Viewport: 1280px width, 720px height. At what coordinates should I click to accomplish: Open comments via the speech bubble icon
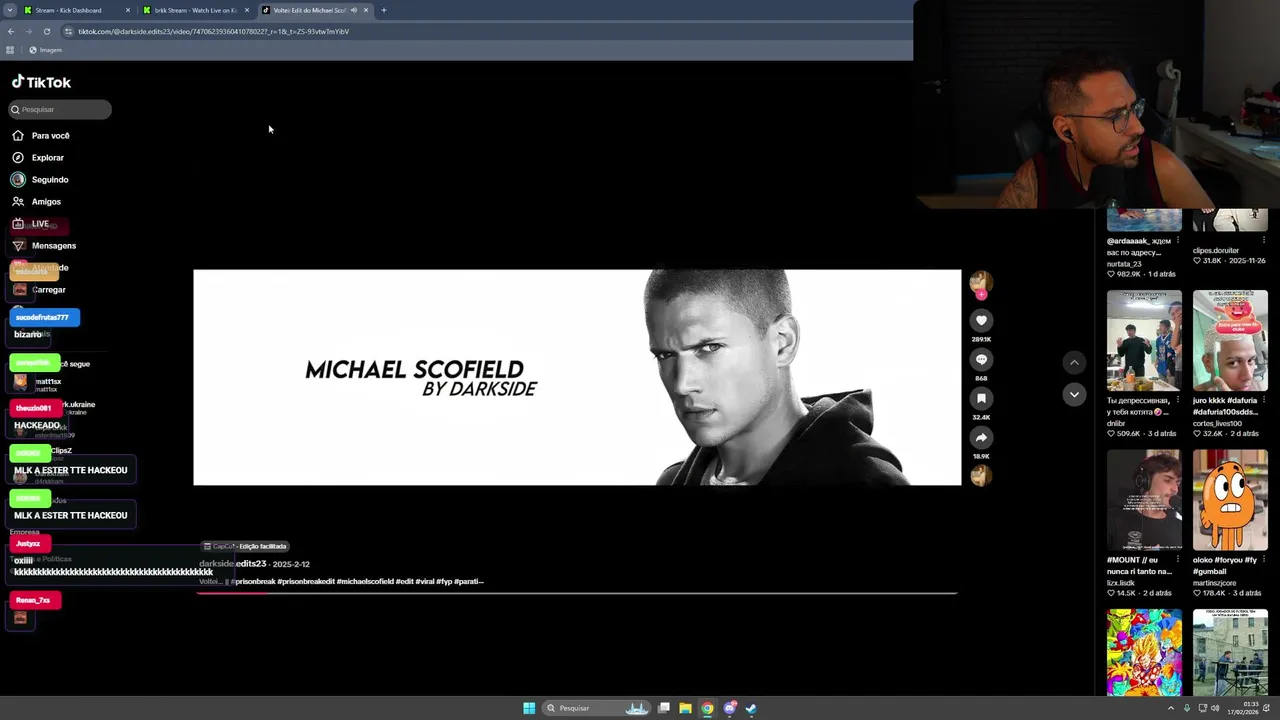981,359
